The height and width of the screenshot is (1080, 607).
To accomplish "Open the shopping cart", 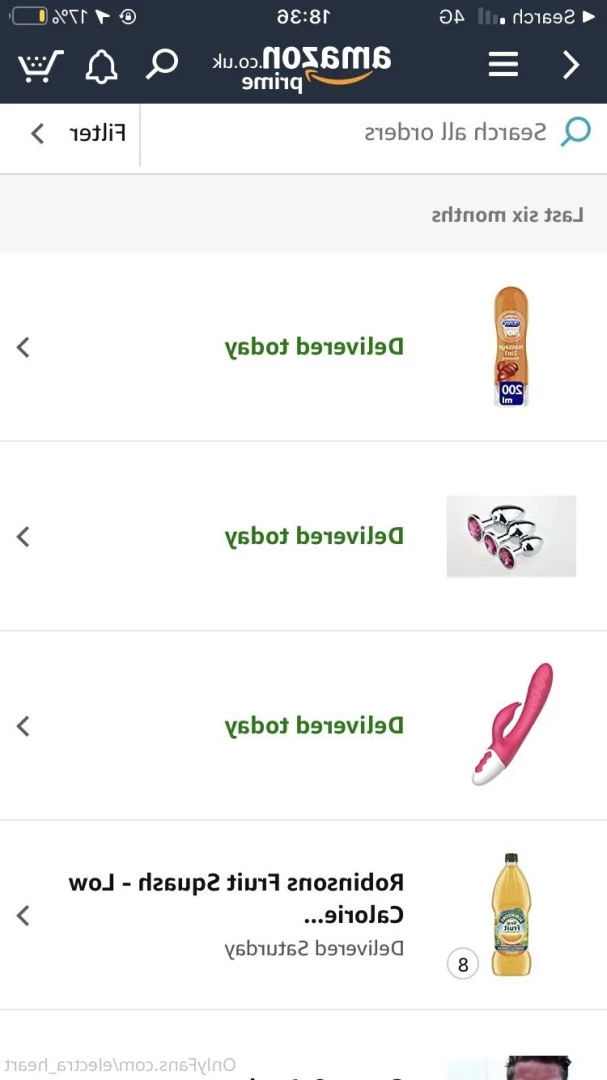I will 41,66.
